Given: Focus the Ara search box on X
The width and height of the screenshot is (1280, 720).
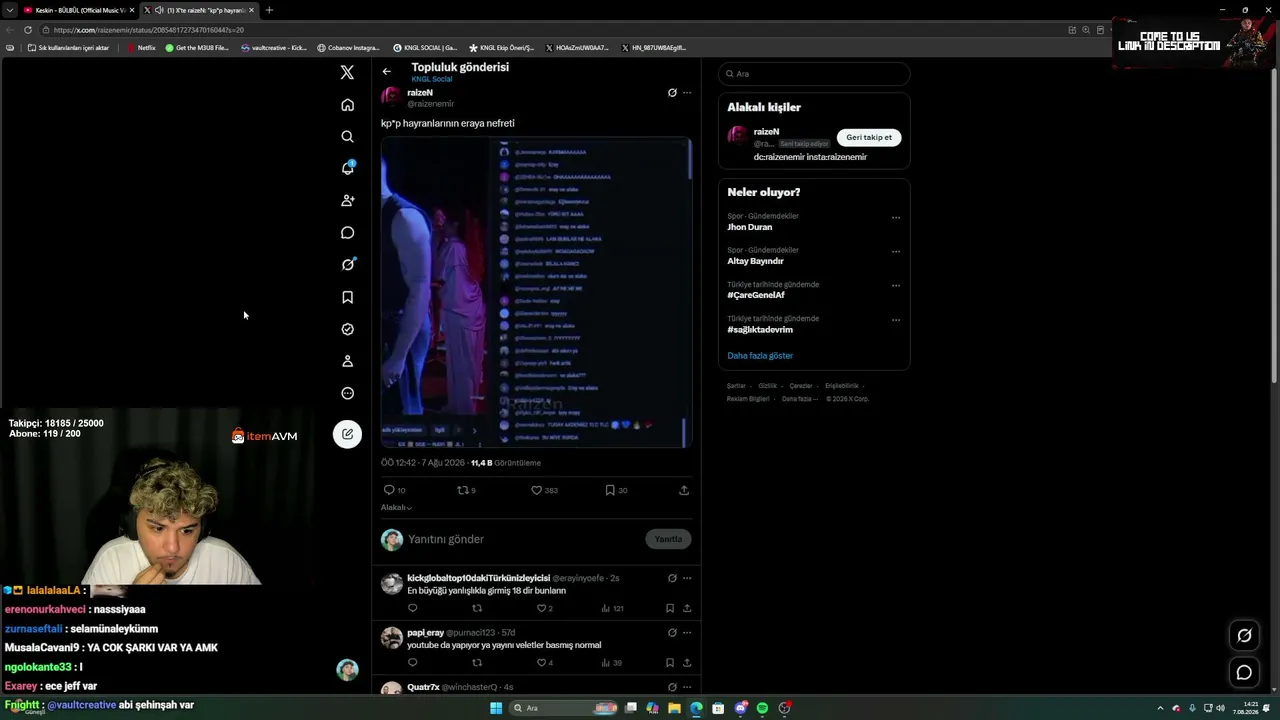Looking at the screenshot, I should pyautogui.click(x=814, y=74).
